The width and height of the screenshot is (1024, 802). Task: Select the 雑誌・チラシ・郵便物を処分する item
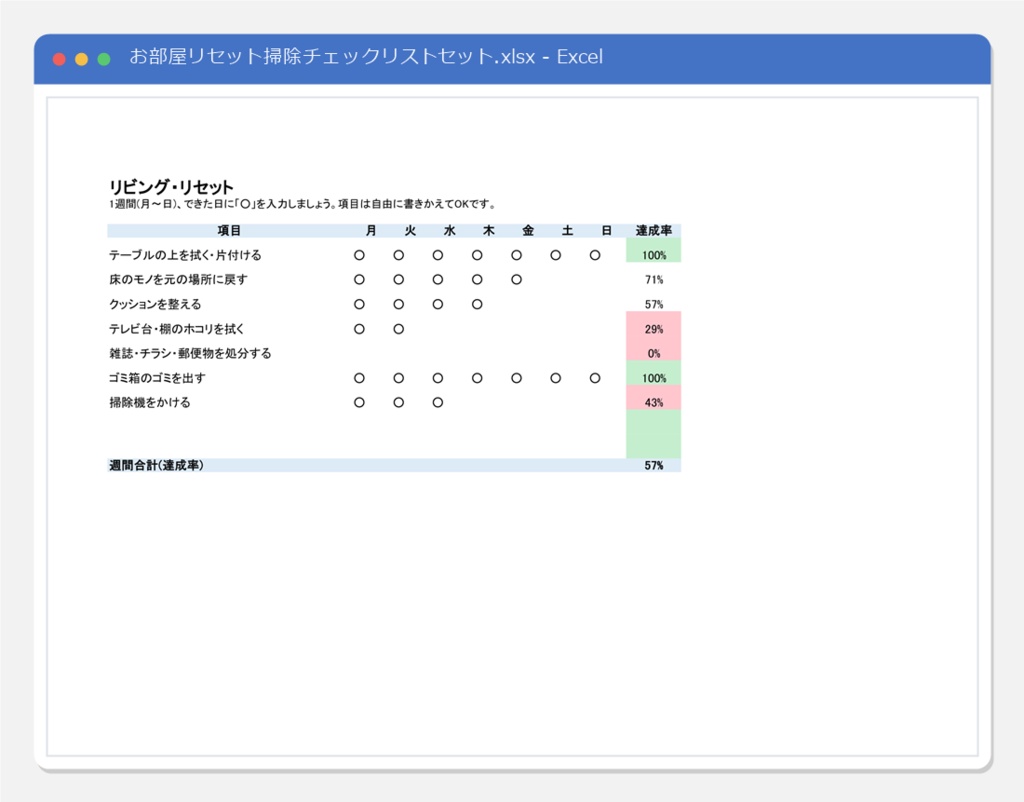tap(190, 353)
